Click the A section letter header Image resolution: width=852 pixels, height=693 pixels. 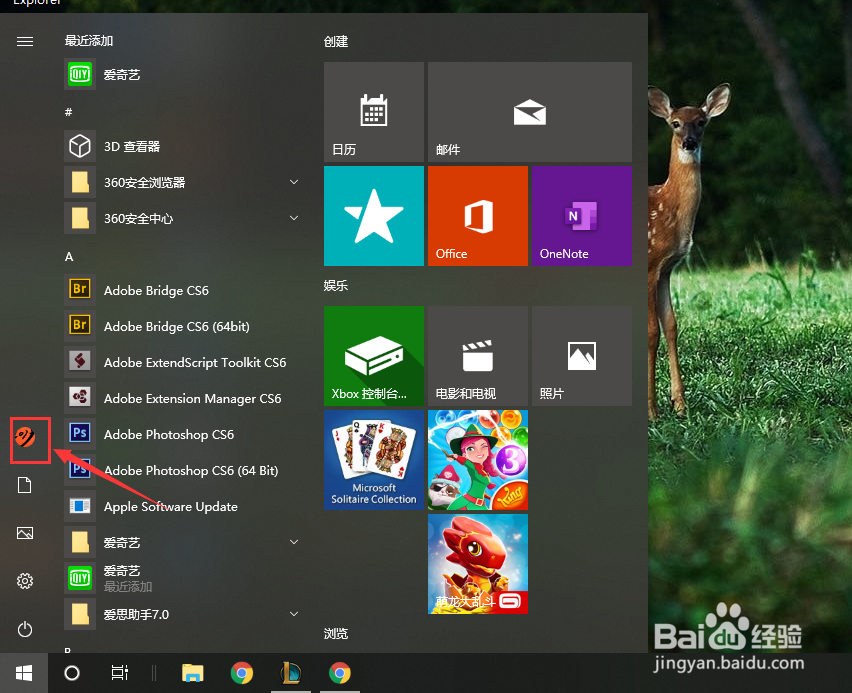69,257
